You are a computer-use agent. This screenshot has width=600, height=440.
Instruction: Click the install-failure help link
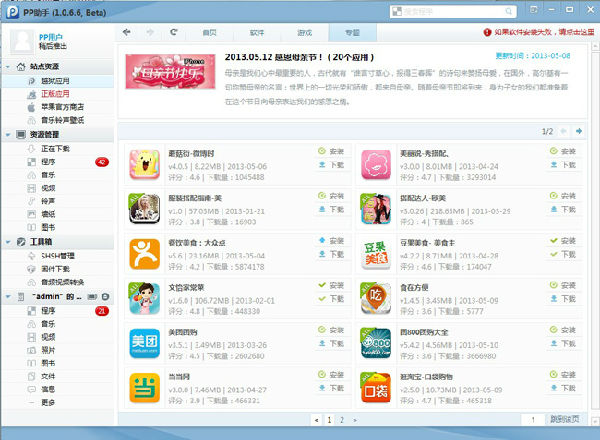(x=544, y=32)
